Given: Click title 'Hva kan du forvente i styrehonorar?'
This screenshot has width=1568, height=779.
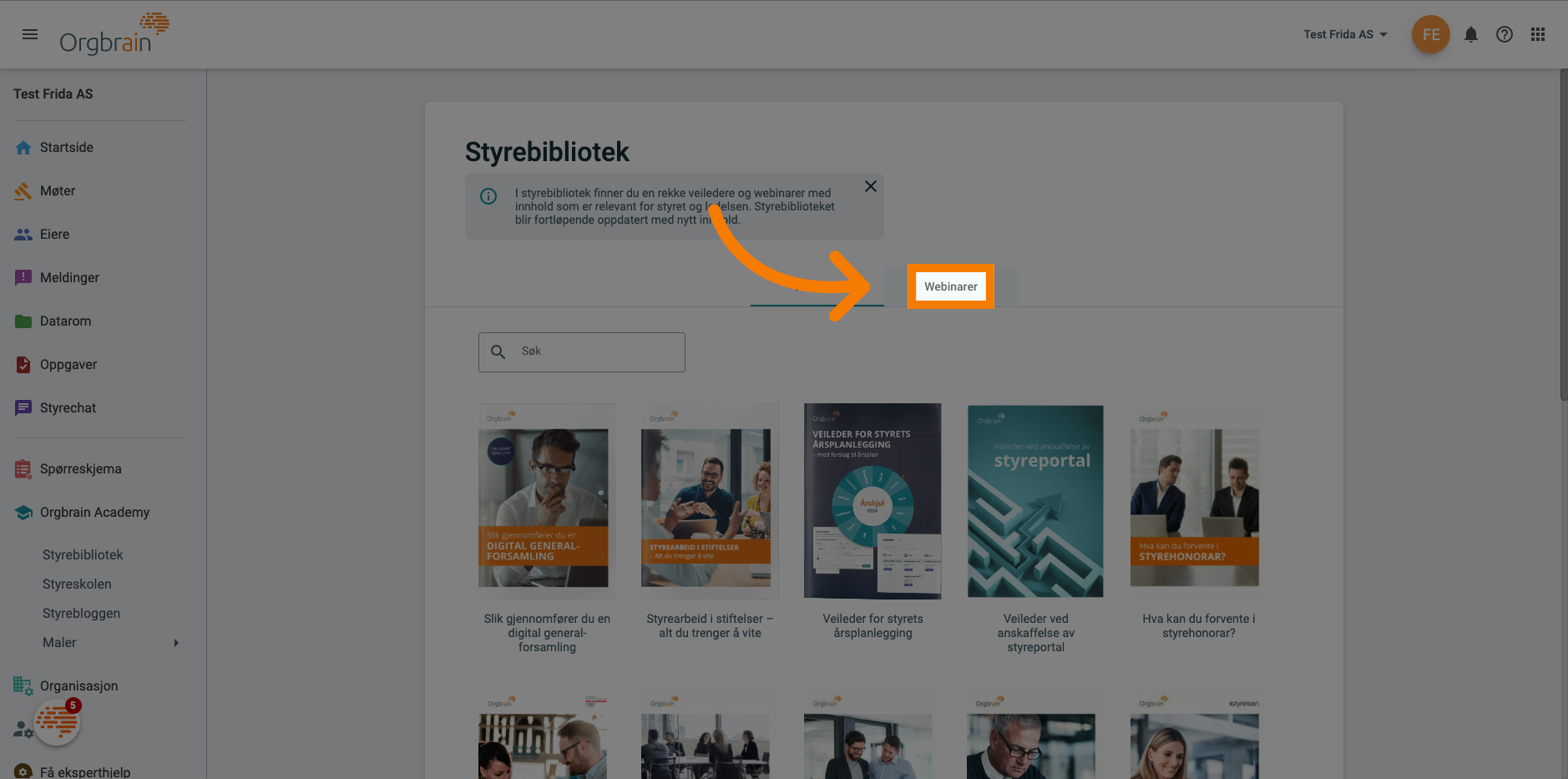Looking at the screenshot, I should point(1198,626).
